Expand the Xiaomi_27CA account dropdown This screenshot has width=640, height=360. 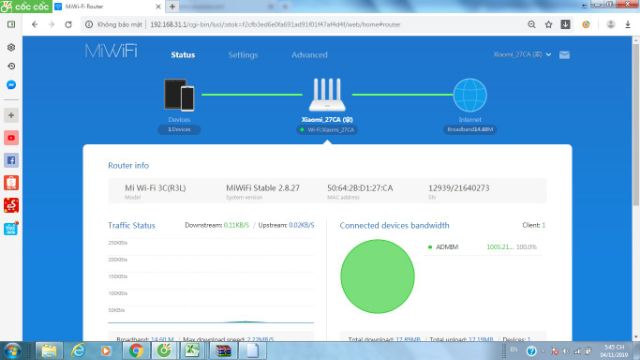pyautogui.click(x=522, y=54)
